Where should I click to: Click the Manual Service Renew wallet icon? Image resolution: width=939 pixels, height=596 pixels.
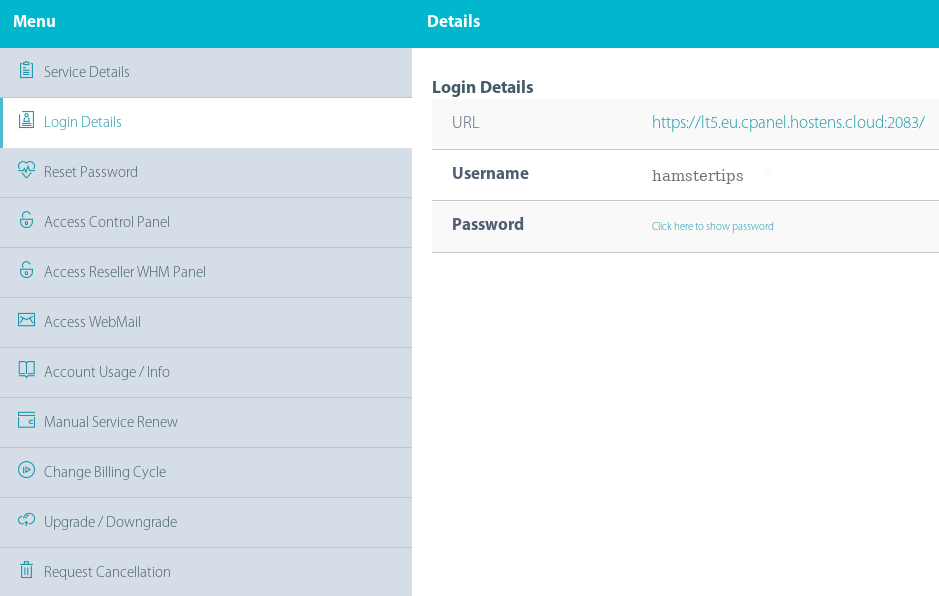(x=26, y=420)
